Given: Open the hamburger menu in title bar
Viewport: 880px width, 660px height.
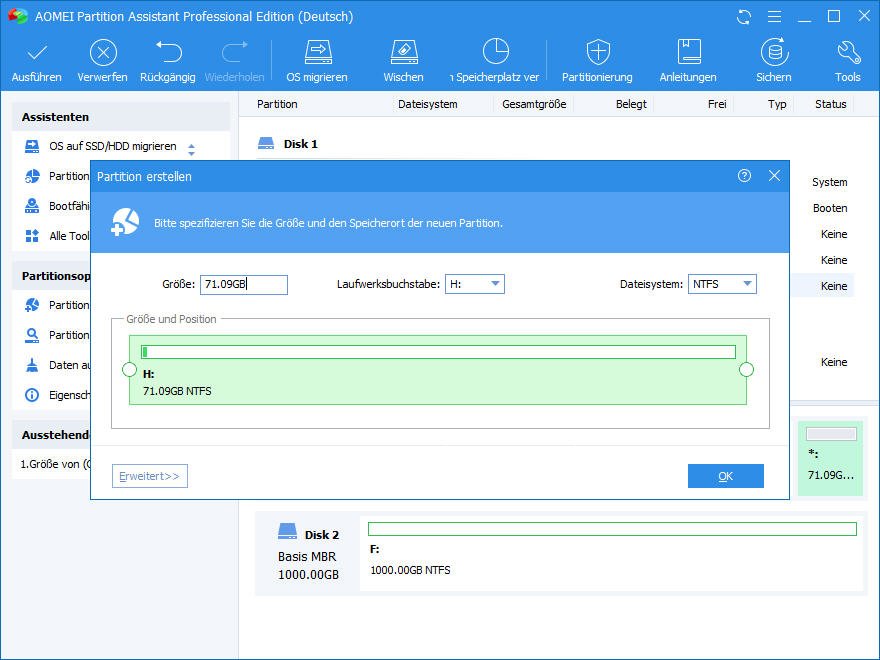Looking at the screenshot, I should click(x=774, y=17).
